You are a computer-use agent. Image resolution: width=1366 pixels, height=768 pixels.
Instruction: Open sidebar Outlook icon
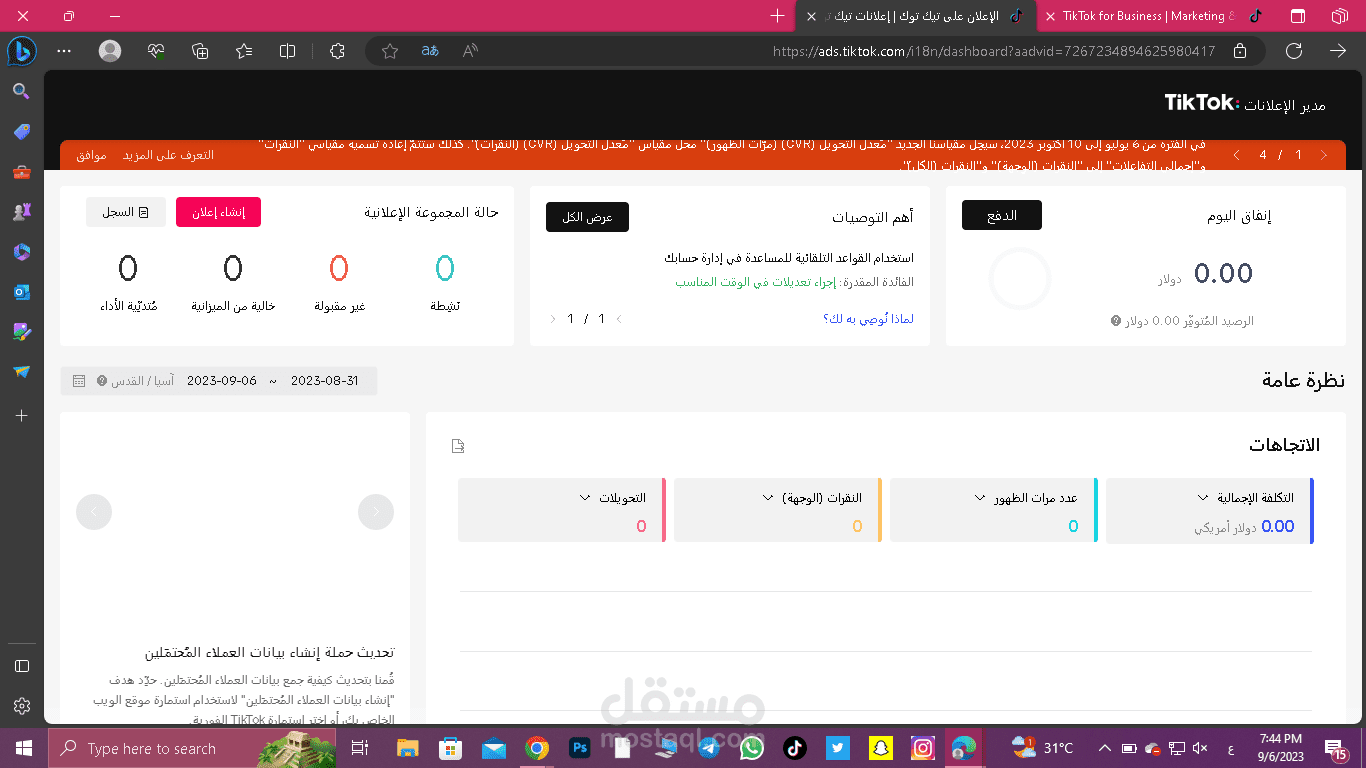(x=21, y=292)
